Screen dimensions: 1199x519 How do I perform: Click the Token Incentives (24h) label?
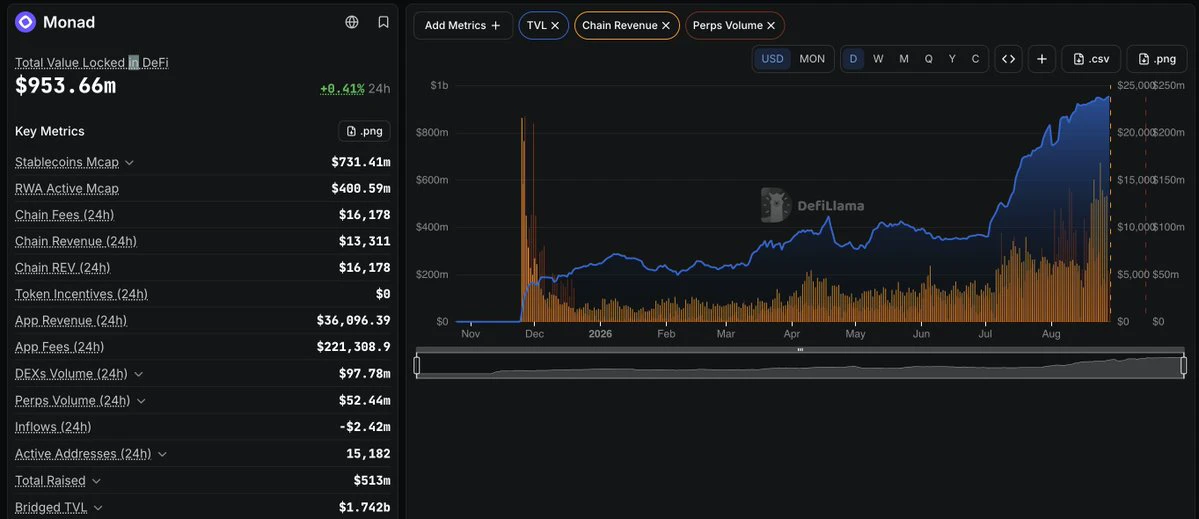[81, 294]
